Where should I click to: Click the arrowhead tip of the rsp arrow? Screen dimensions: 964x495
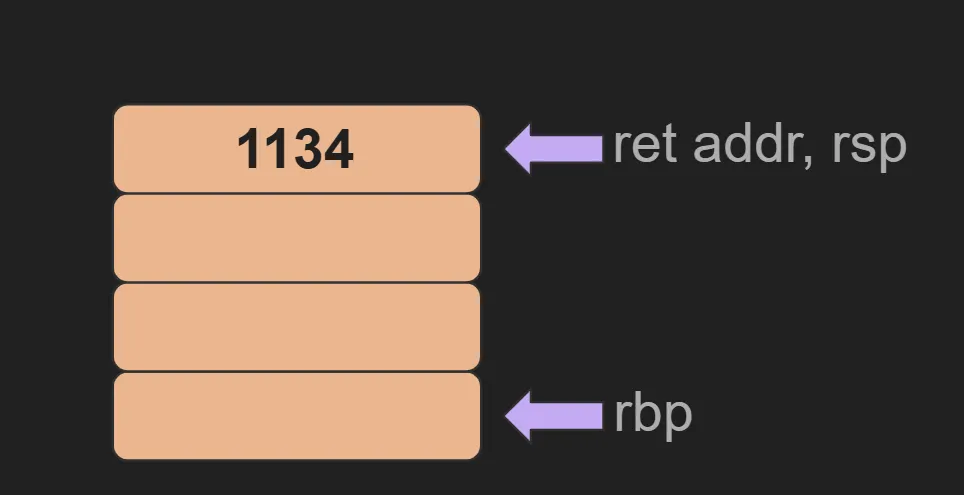click(x=510, y=148)
